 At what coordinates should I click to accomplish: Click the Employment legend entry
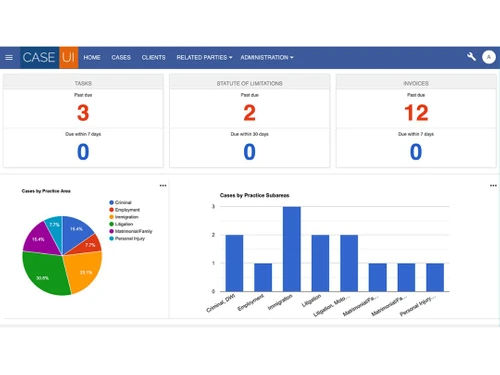point(124,210)
